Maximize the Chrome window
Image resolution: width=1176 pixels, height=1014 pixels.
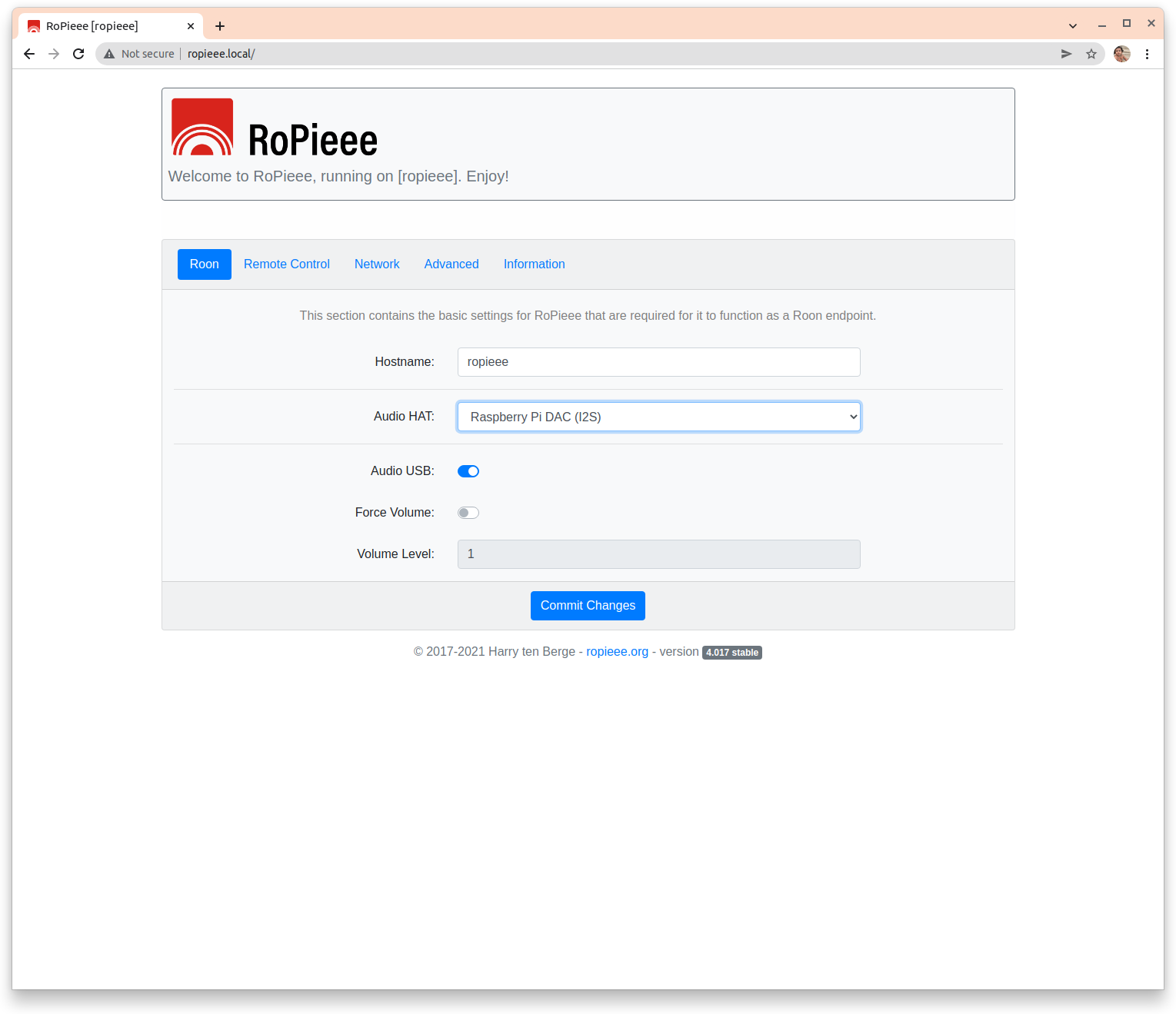[x=1127, y=24]
